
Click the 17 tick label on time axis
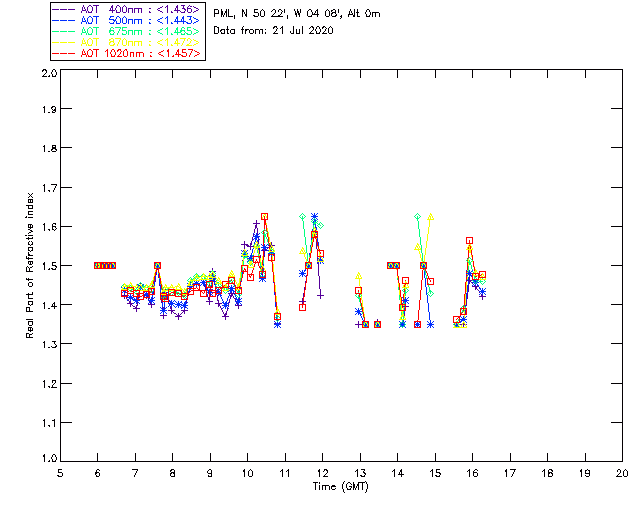510,472
